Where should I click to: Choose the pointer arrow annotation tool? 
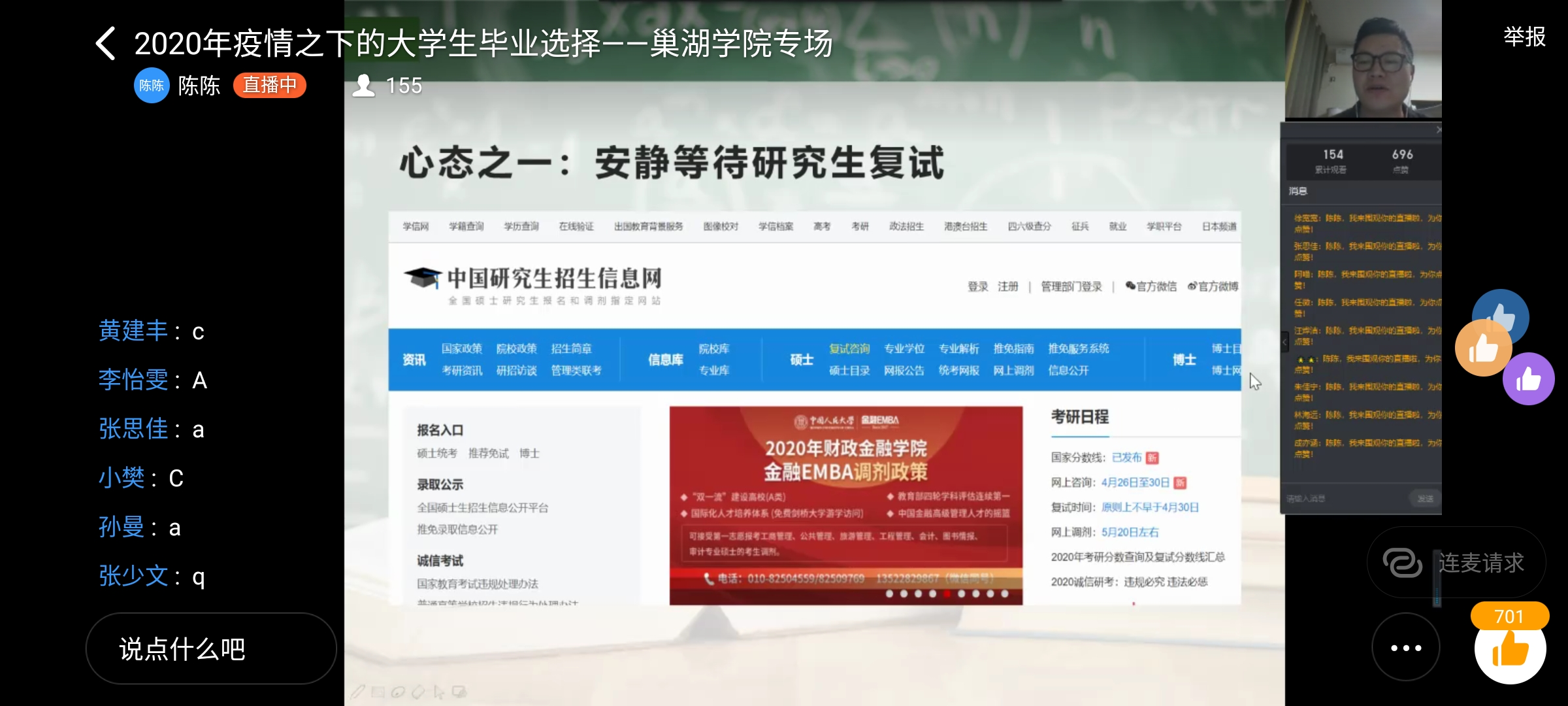(x=439, y=692)
